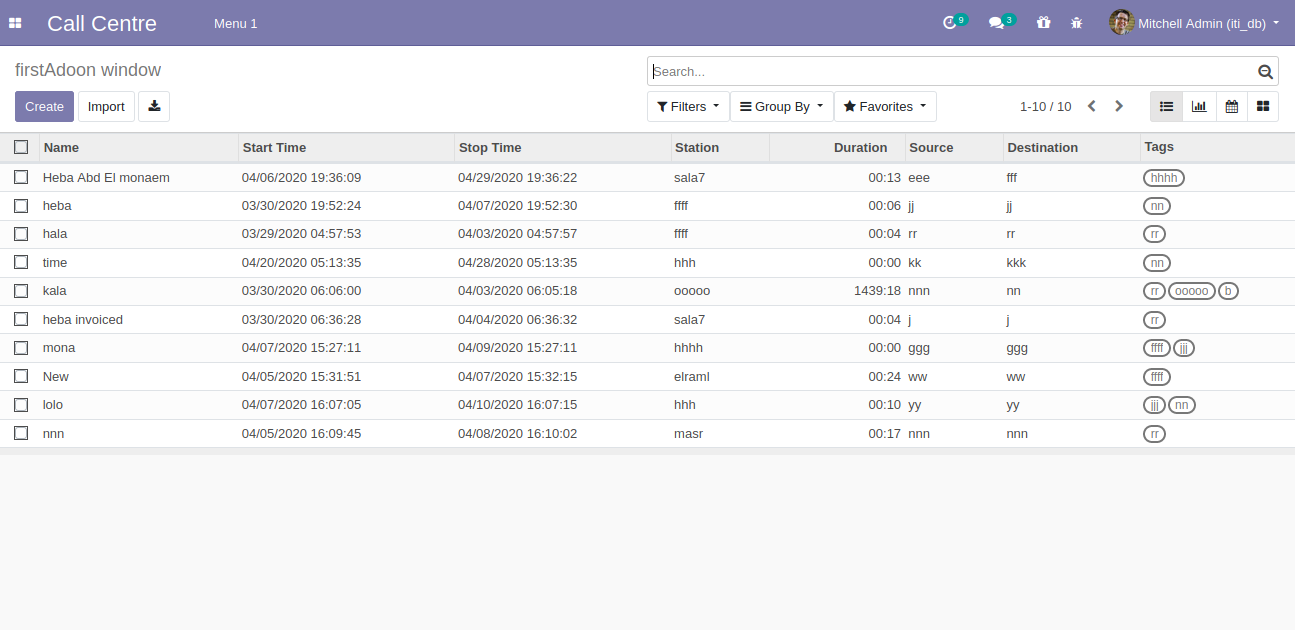The height and width of the screenshot is (630, 1295).
Task: Open the activities clock icon
Action: click(x=950, y=22)
